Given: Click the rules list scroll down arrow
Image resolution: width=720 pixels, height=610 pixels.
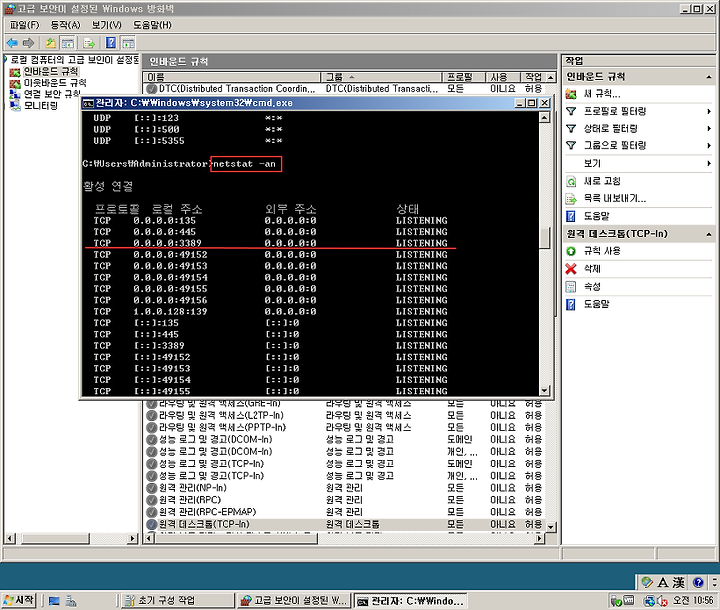Looking at the screenshot, I should (x=551, y=527).
